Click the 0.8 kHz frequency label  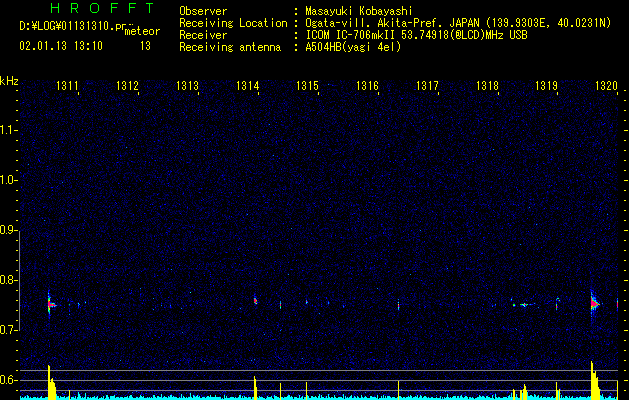pyautogui.click(x=9, y=280)
